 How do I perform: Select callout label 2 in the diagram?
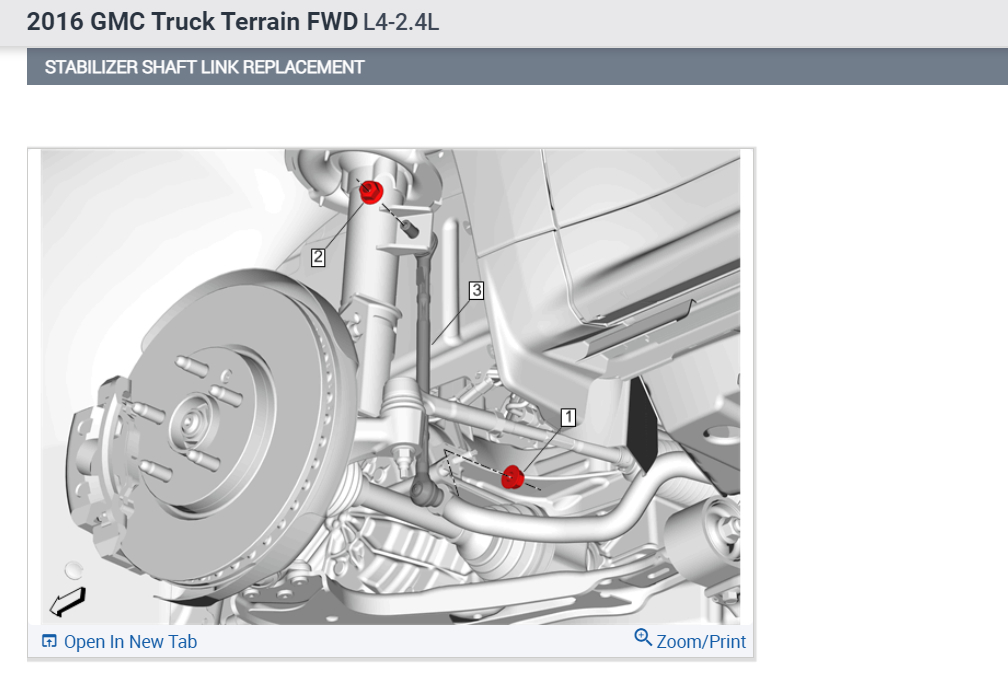(318, 257)
